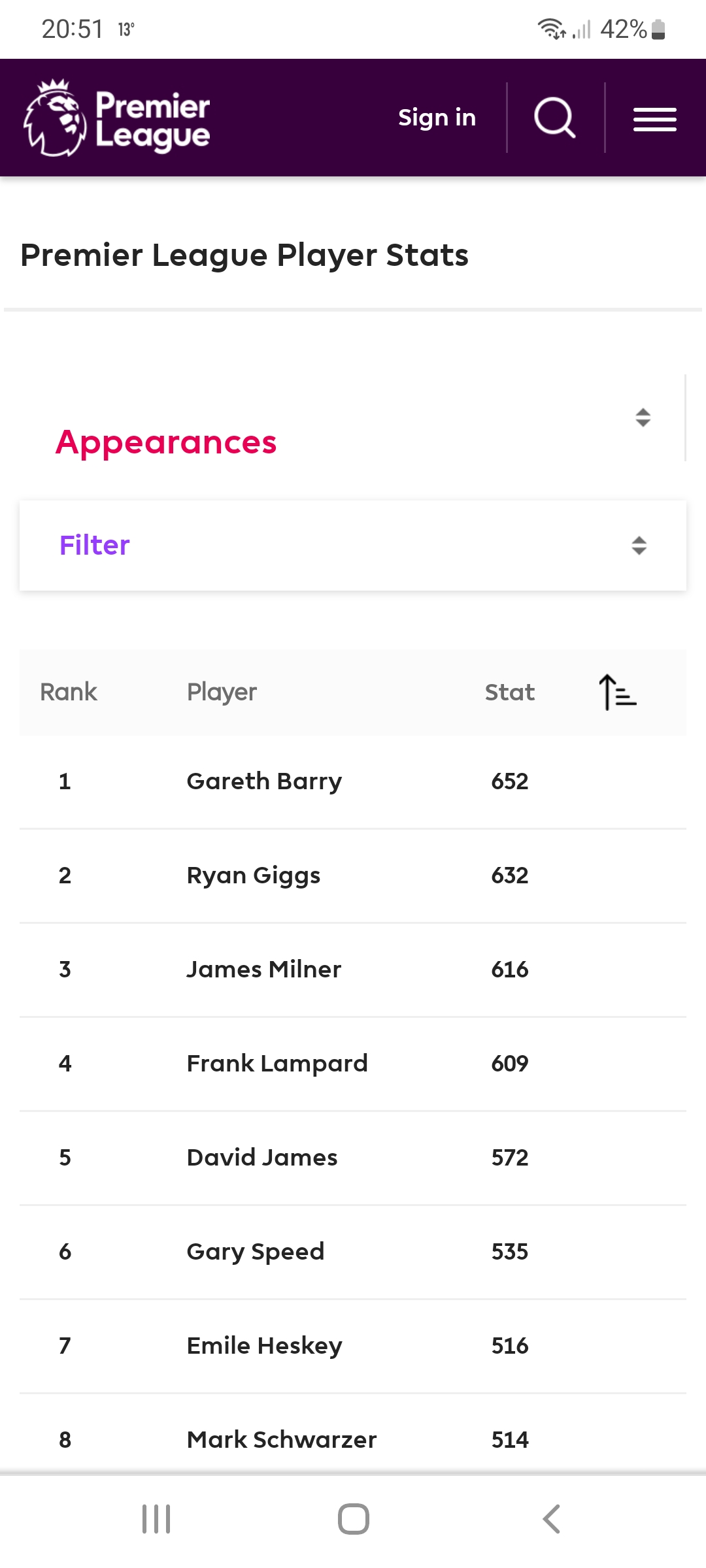Open the Filter panel
The image size is (706, 1568).
pyautogui.click(x=353, y=546)
